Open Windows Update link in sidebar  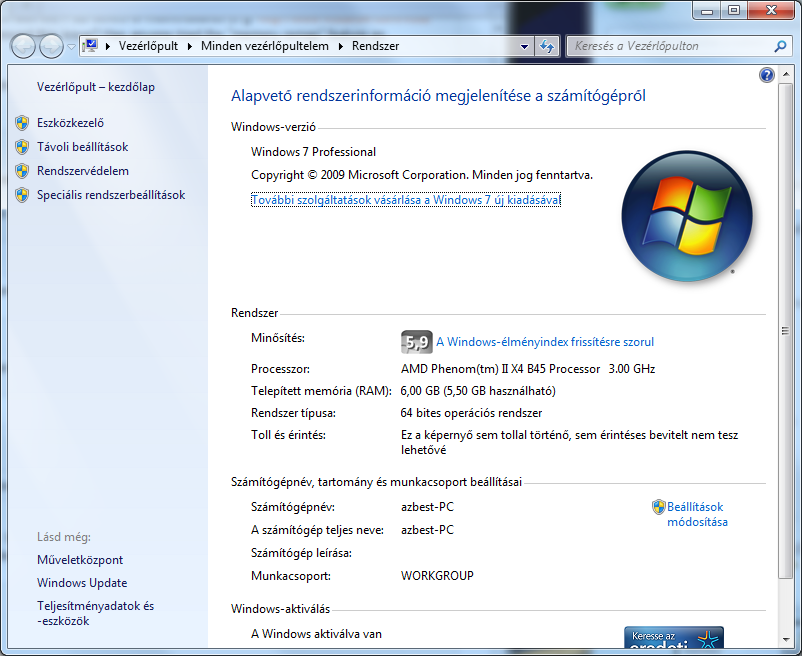82,583
